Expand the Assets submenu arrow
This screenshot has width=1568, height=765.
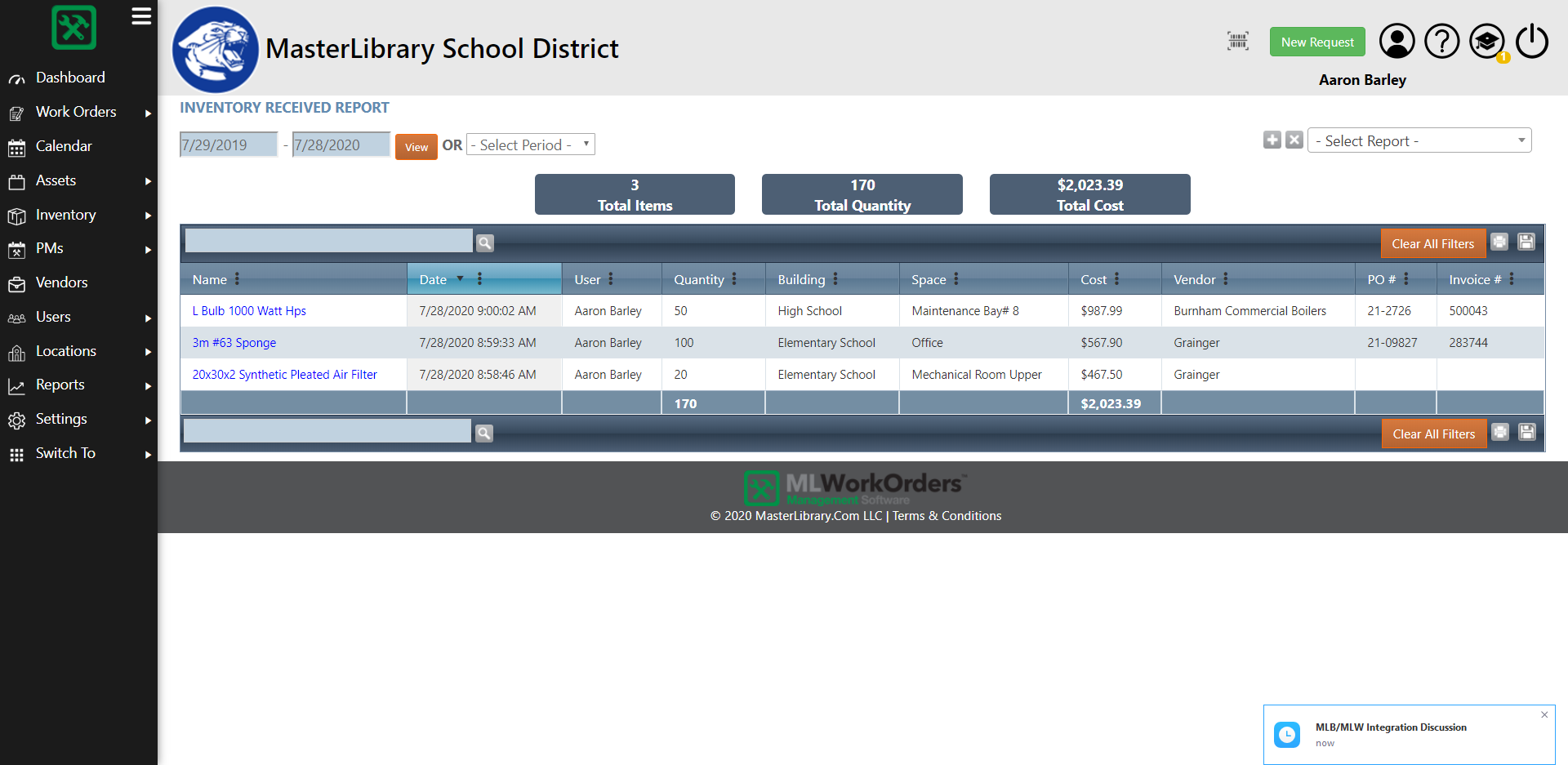(x=148, y=181)
